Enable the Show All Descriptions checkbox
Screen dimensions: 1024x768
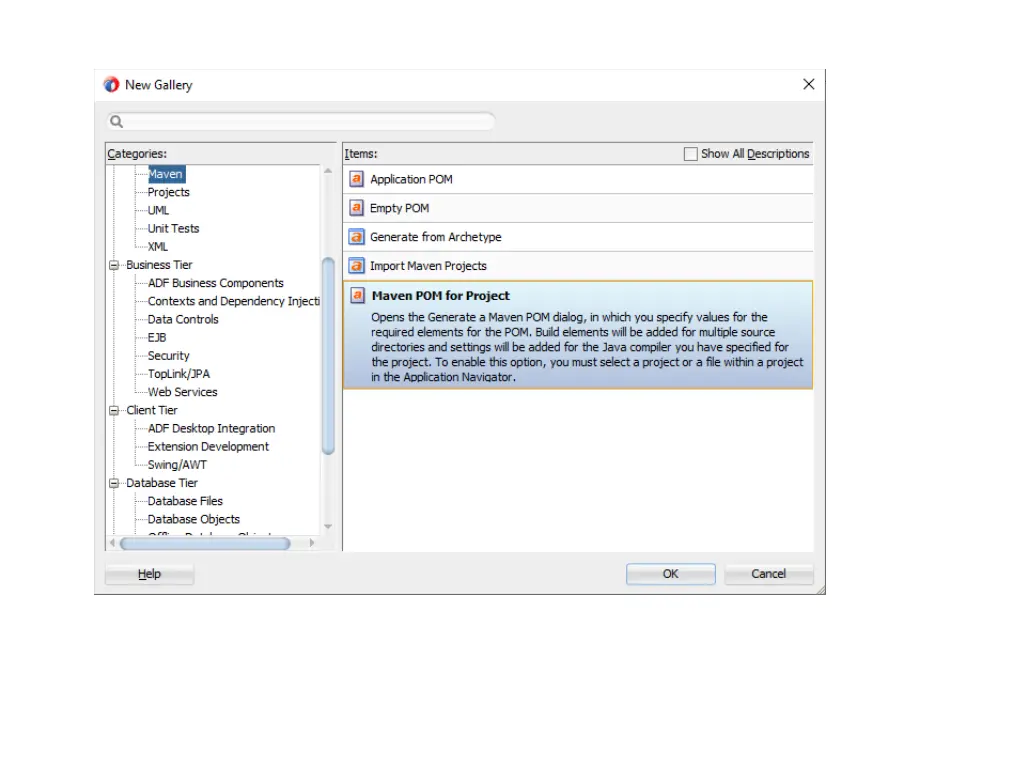tap(690, 154)
